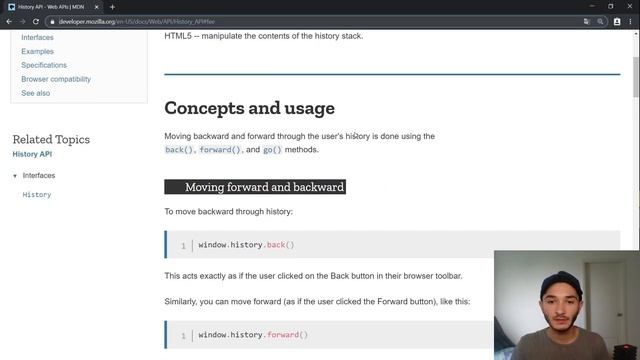Open Browser compatibility link
640x360 pixels.
coord(56,79)
